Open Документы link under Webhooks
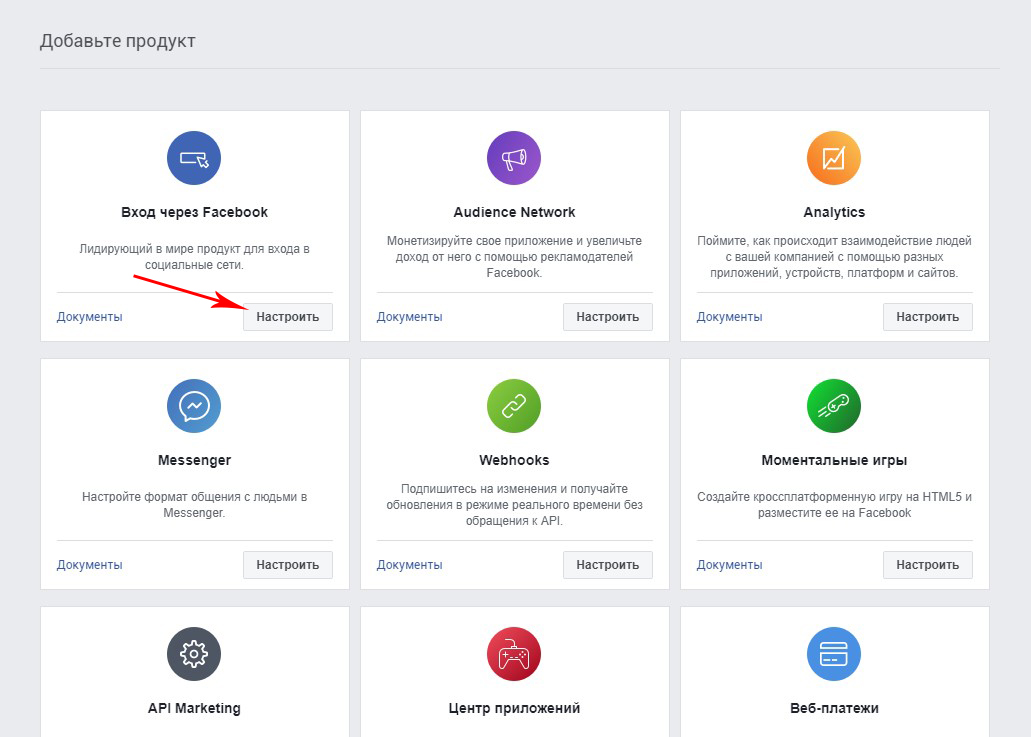1031x737 pixels. tap(410, 565)
